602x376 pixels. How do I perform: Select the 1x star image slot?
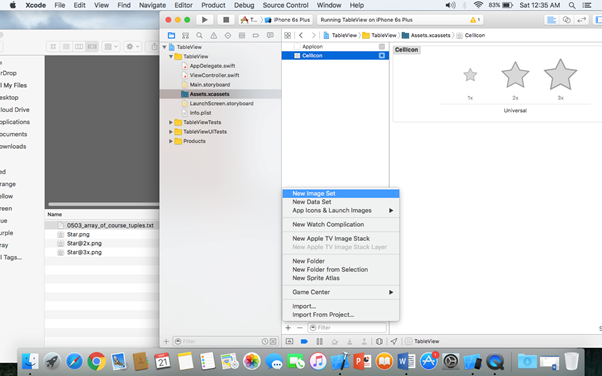coord(470,75)
